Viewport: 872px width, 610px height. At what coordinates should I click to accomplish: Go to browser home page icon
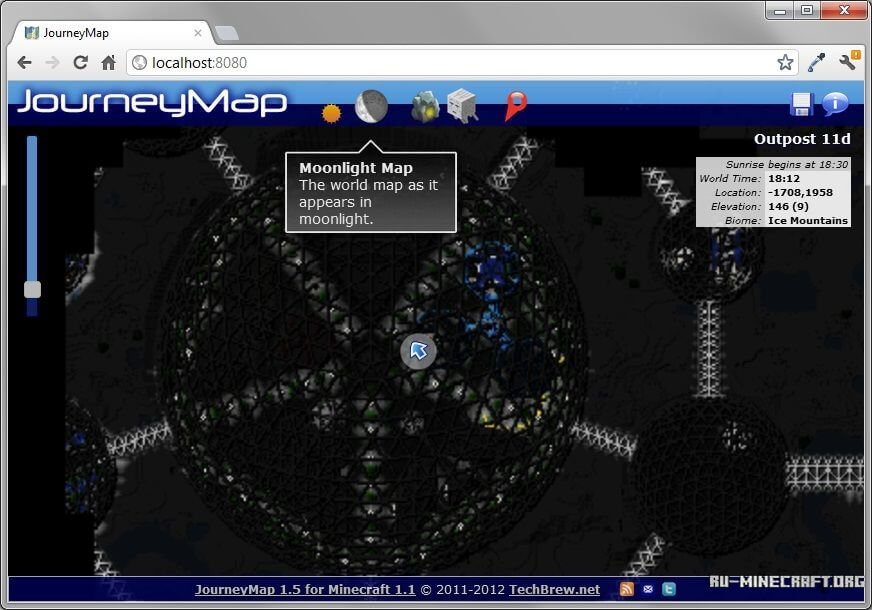coord(108,62)
